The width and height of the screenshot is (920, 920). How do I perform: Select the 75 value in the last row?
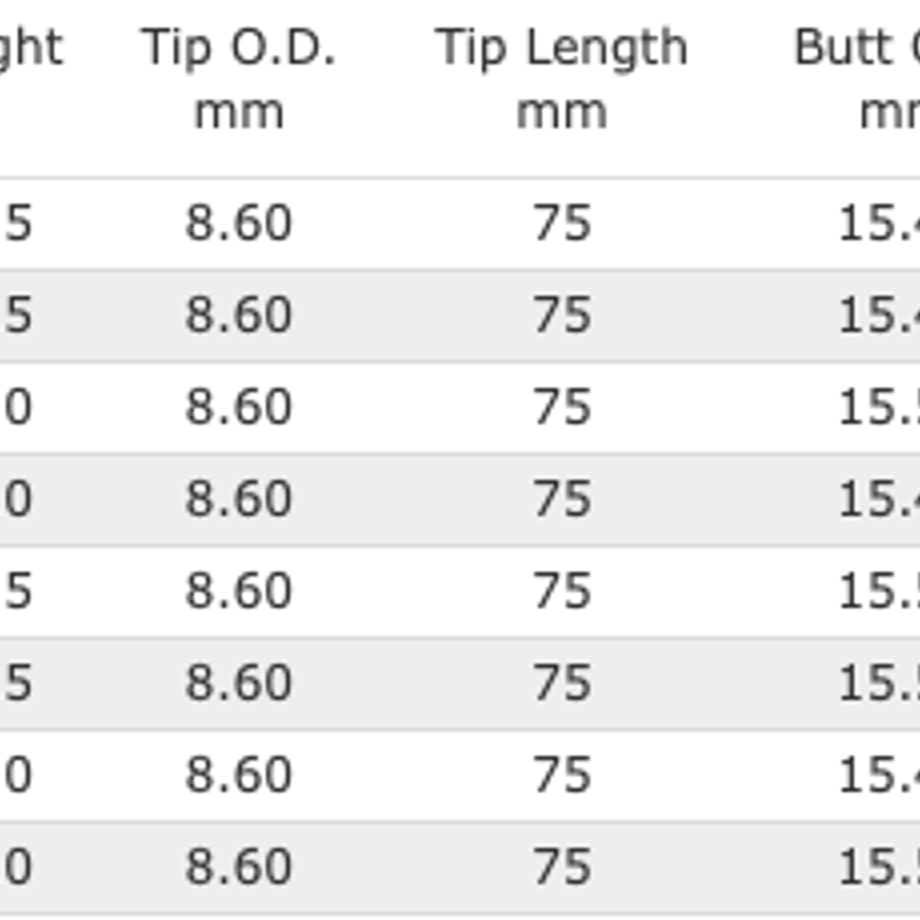pyautogui.click(x=562, y=867)
